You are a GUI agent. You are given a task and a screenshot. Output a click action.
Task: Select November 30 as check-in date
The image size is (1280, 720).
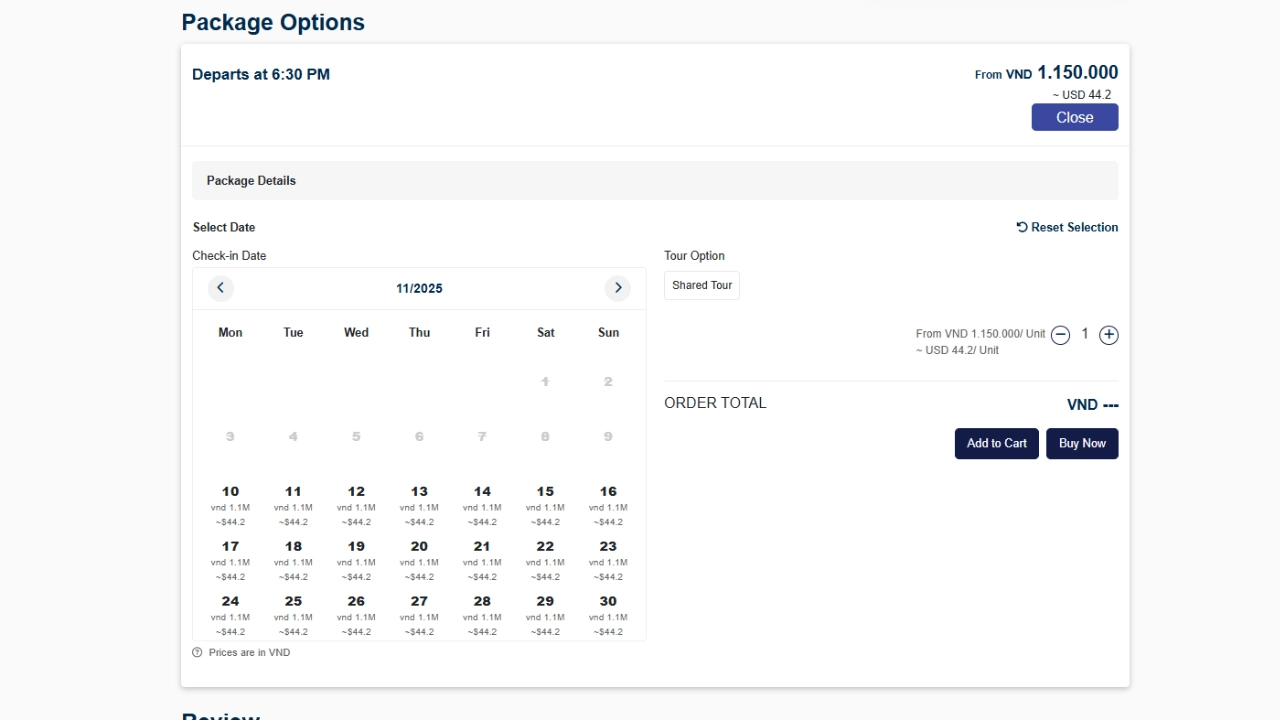point(608,615)
